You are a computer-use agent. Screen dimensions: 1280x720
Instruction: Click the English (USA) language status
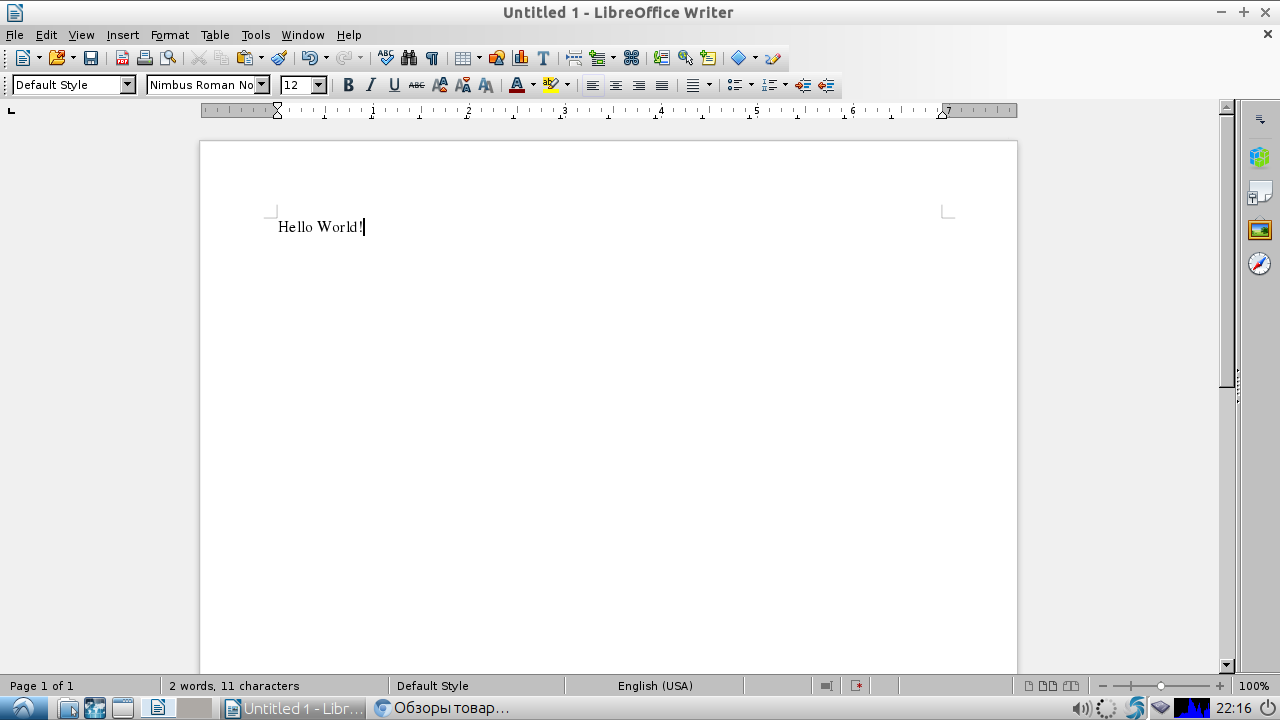tap(655, 686)
